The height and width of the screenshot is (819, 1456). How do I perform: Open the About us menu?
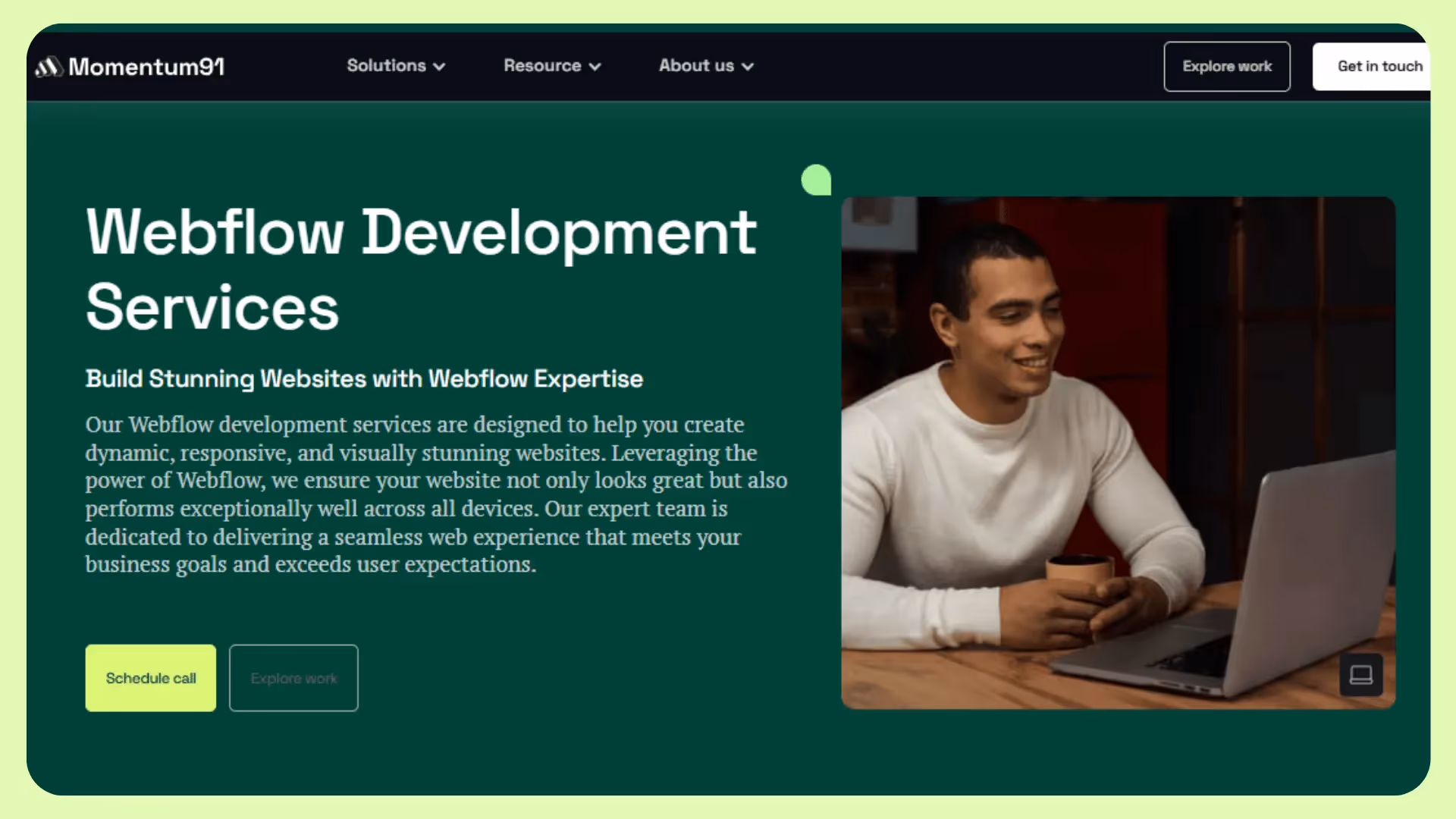(x=696, y=66)
